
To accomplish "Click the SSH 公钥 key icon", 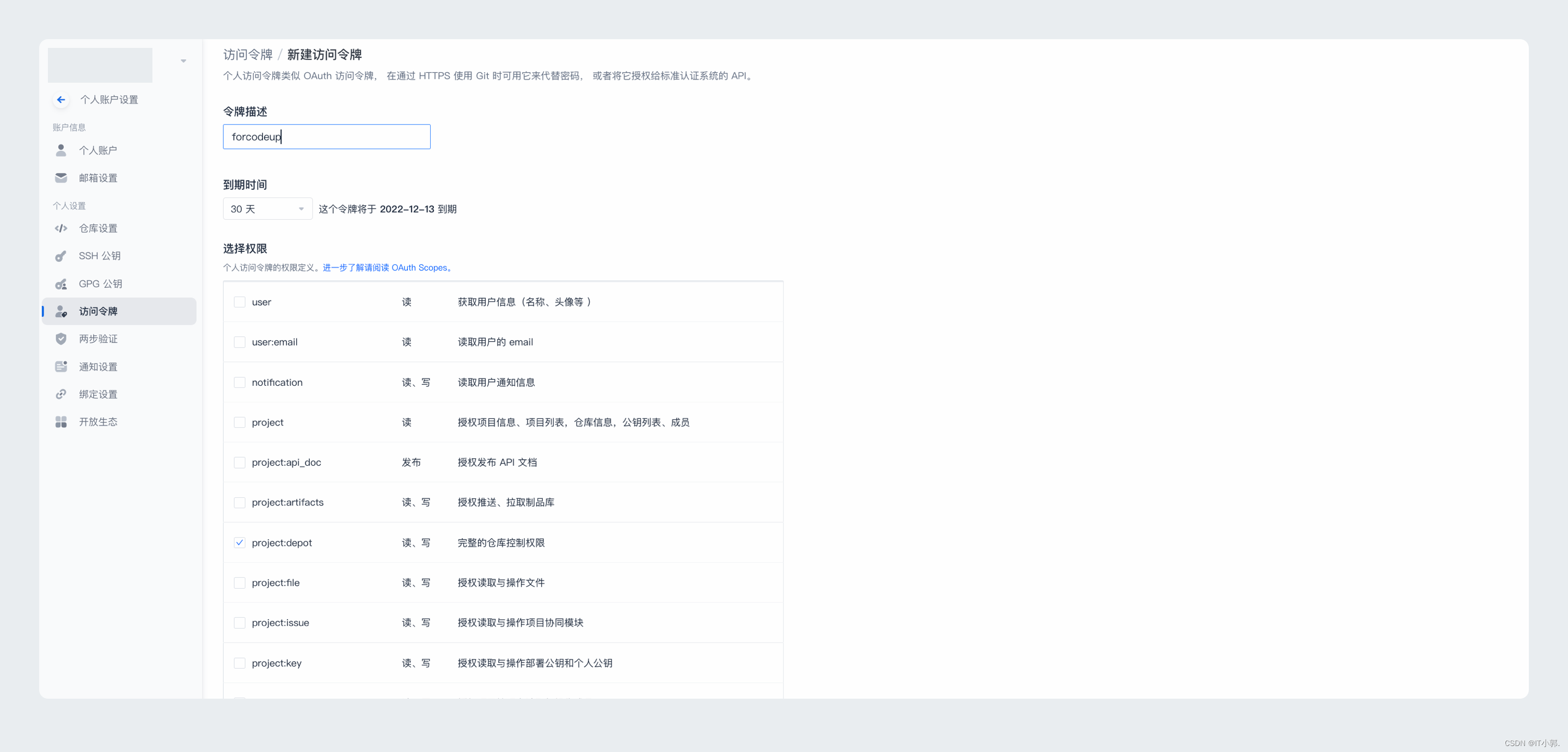I will click(x=61, y=256).
